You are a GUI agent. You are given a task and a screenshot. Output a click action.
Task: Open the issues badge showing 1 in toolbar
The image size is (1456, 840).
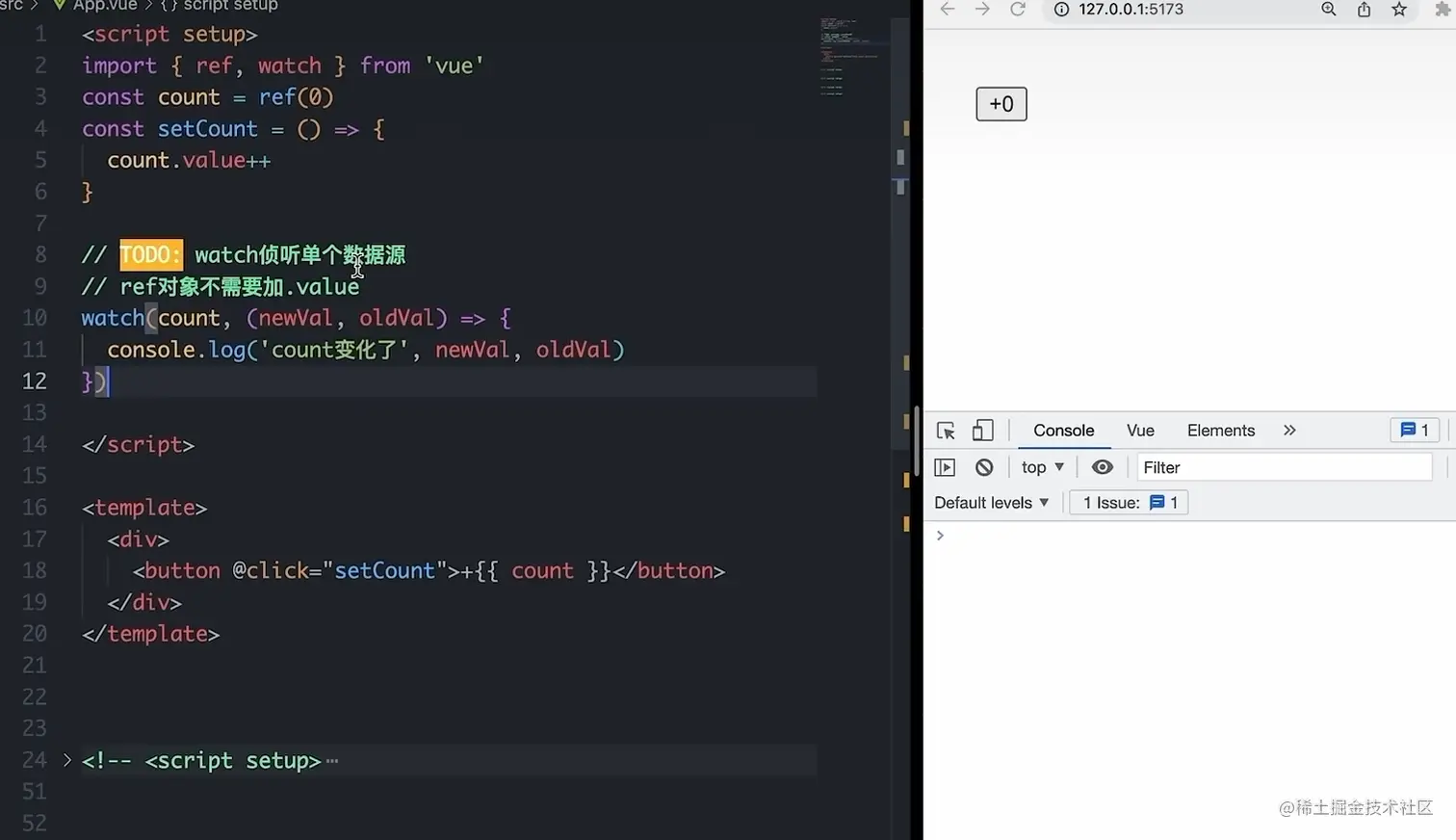click(1415, 431)
